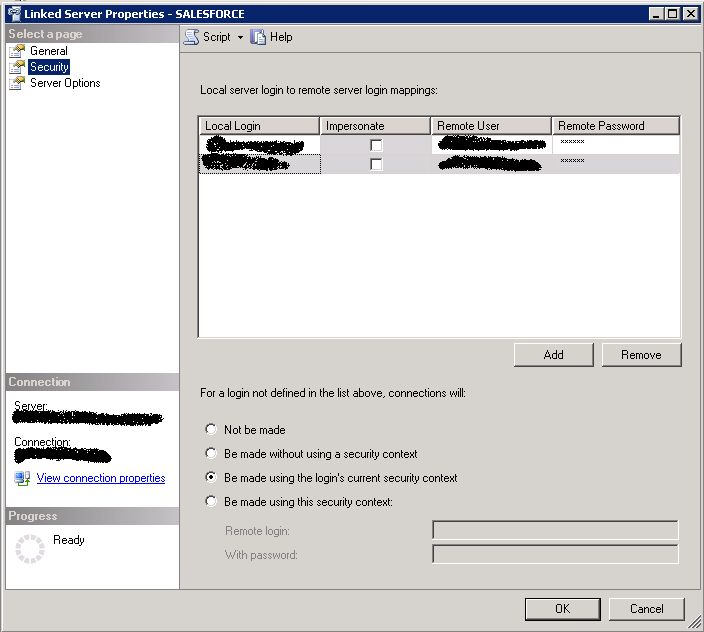Toggle Impersonate checkbox in second row
Screen dimensions: 704x632
[x=376, y=164]
